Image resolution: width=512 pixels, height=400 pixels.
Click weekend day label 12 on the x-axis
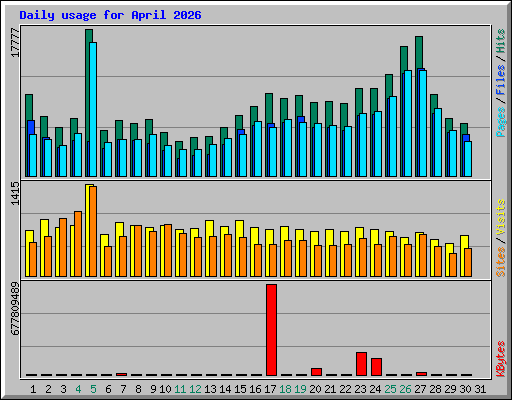[x=195, y=389]
